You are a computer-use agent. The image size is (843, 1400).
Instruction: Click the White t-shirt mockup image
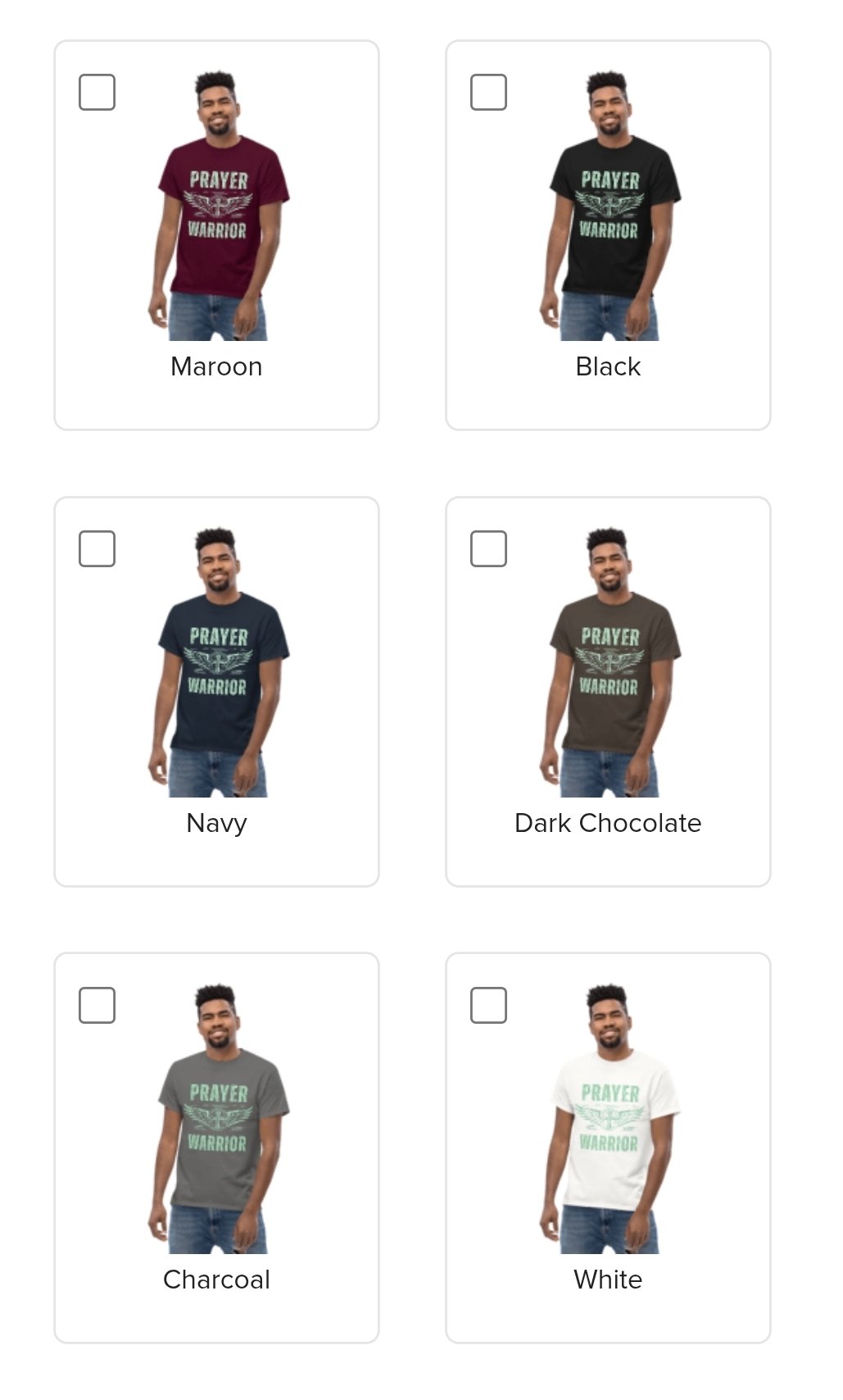click(x=610, y=1119)
